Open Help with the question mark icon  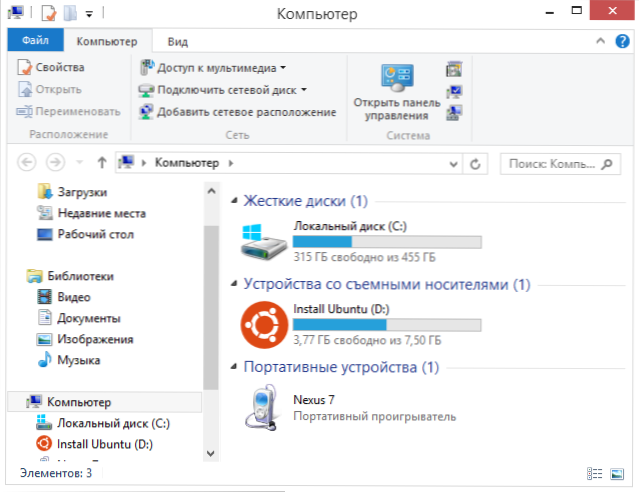coord(622,41)
